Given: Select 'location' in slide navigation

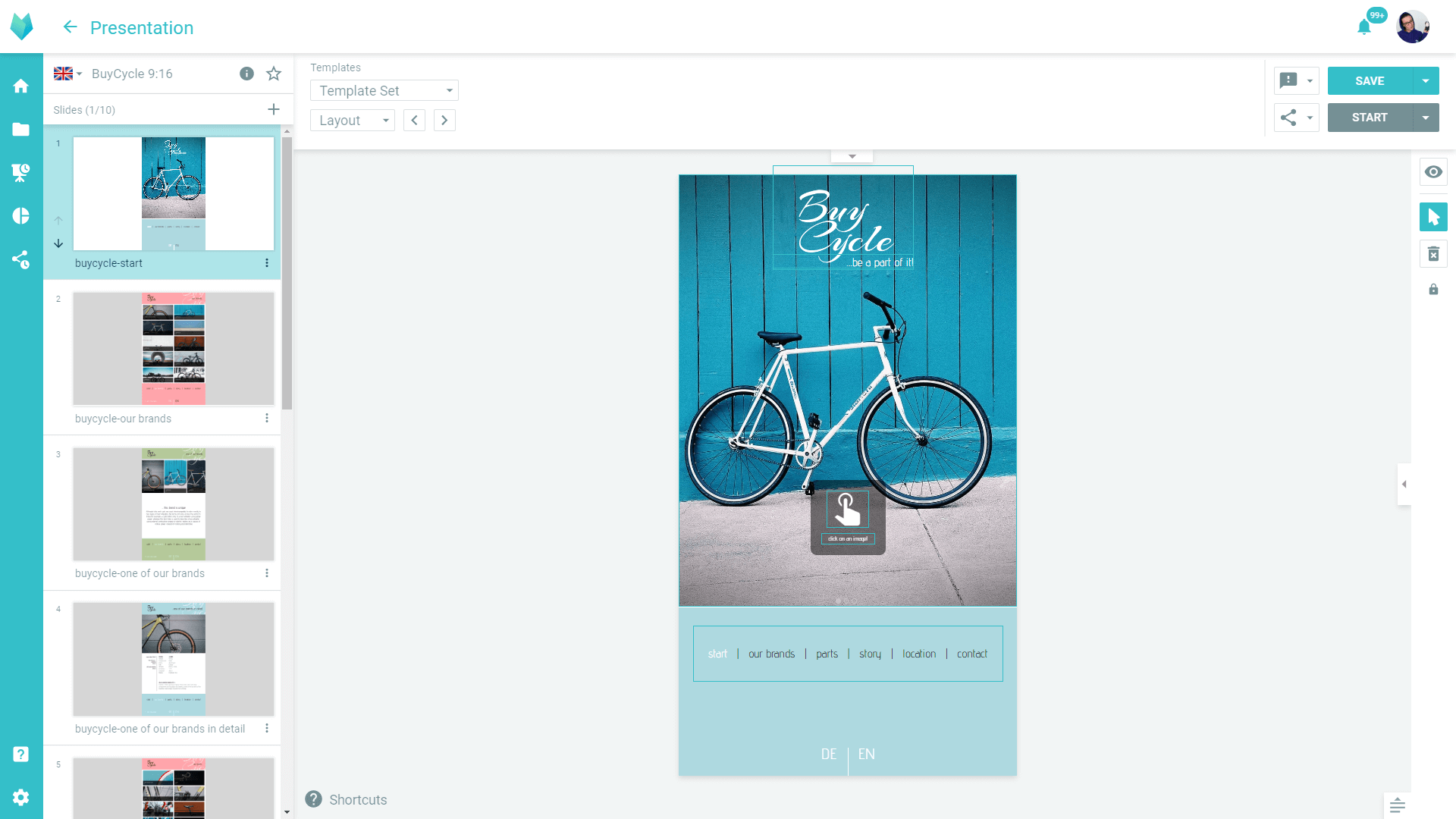Looking at the screenshot, I should [919, 654].
